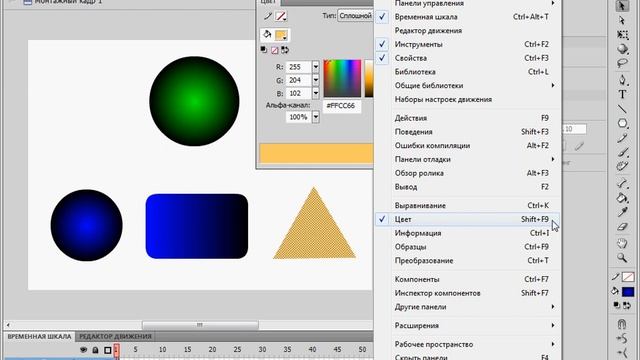Select the Eyedropper tool
This screenshot has height=360, width=640.
point(622,212)
